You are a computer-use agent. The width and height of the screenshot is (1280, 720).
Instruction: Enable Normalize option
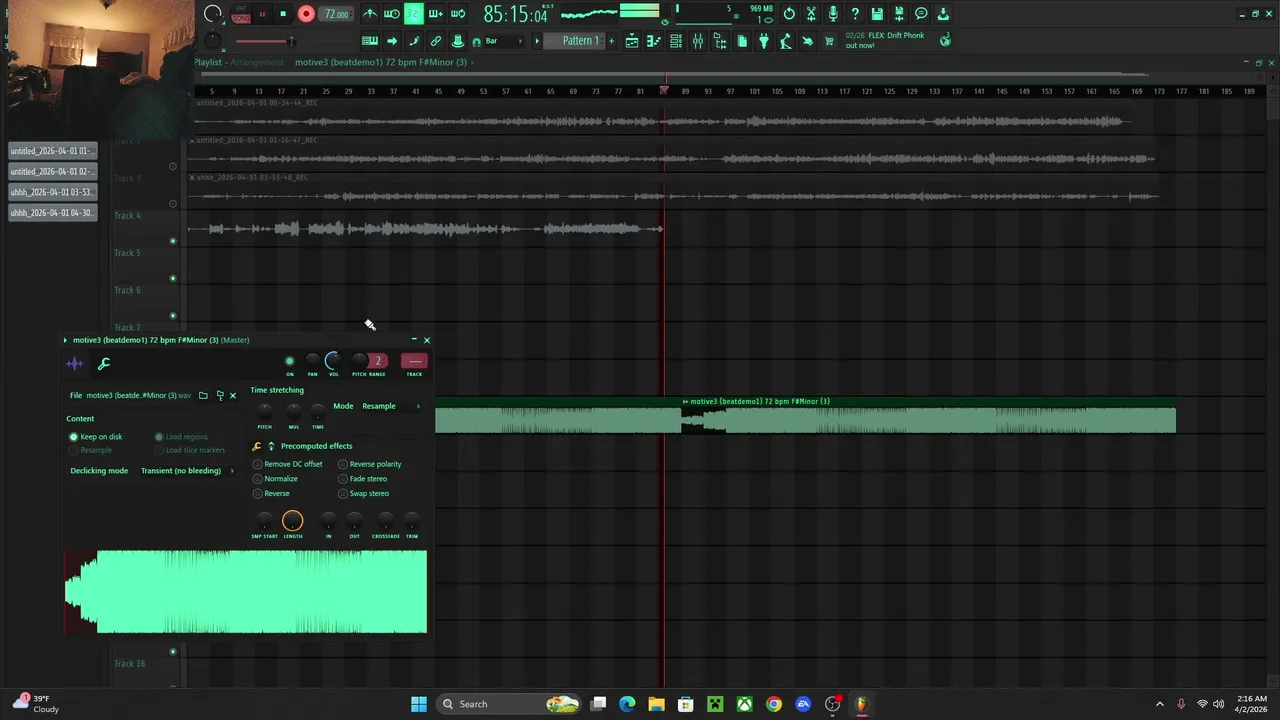(275, 479)
